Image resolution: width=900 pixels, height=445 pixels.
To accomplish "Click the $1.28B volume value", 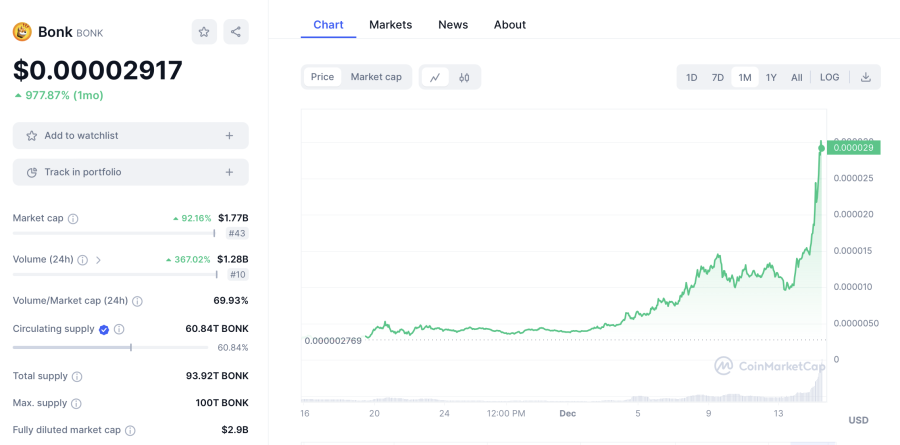I will point(233,260).
